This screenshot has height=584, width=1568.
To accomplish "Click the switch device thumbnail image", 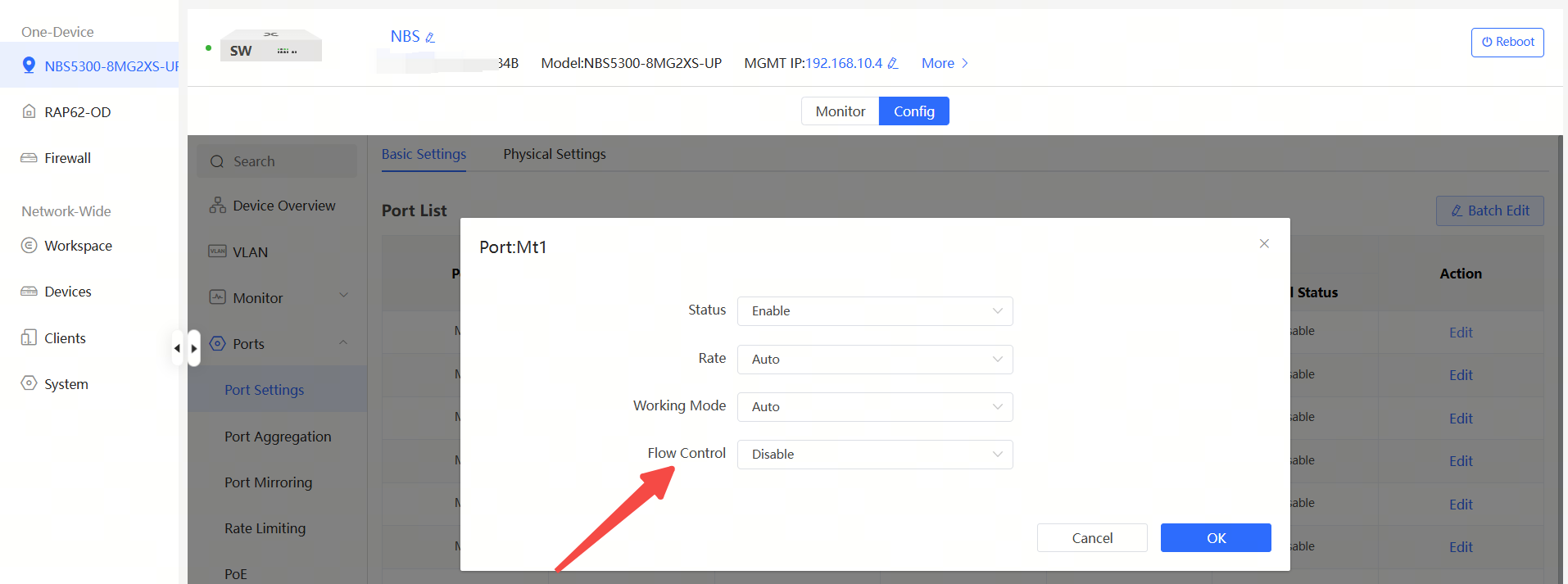I will pos(272,47).
